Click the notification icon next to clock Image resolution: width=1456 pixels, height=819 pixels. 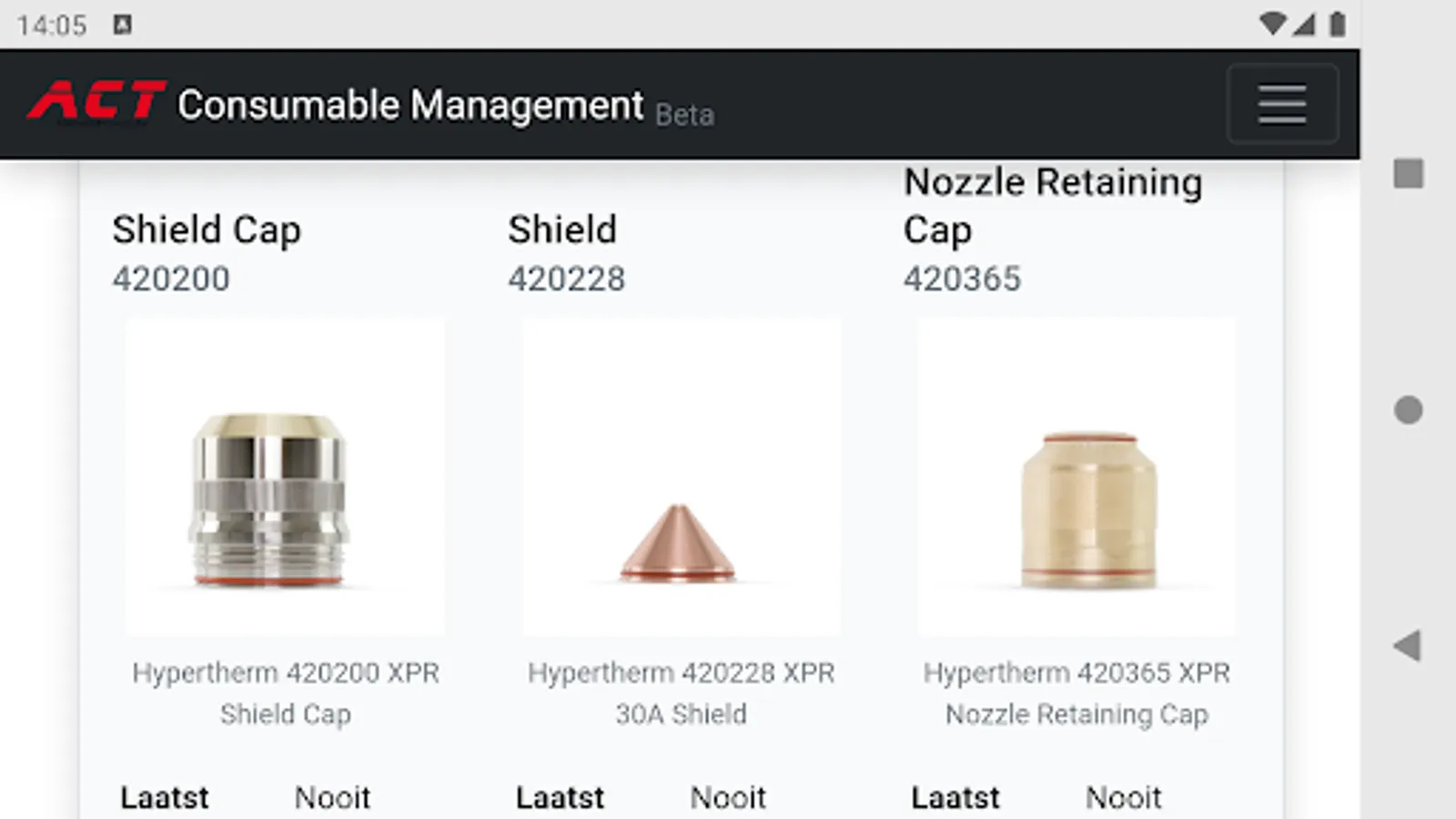(123, 25)
